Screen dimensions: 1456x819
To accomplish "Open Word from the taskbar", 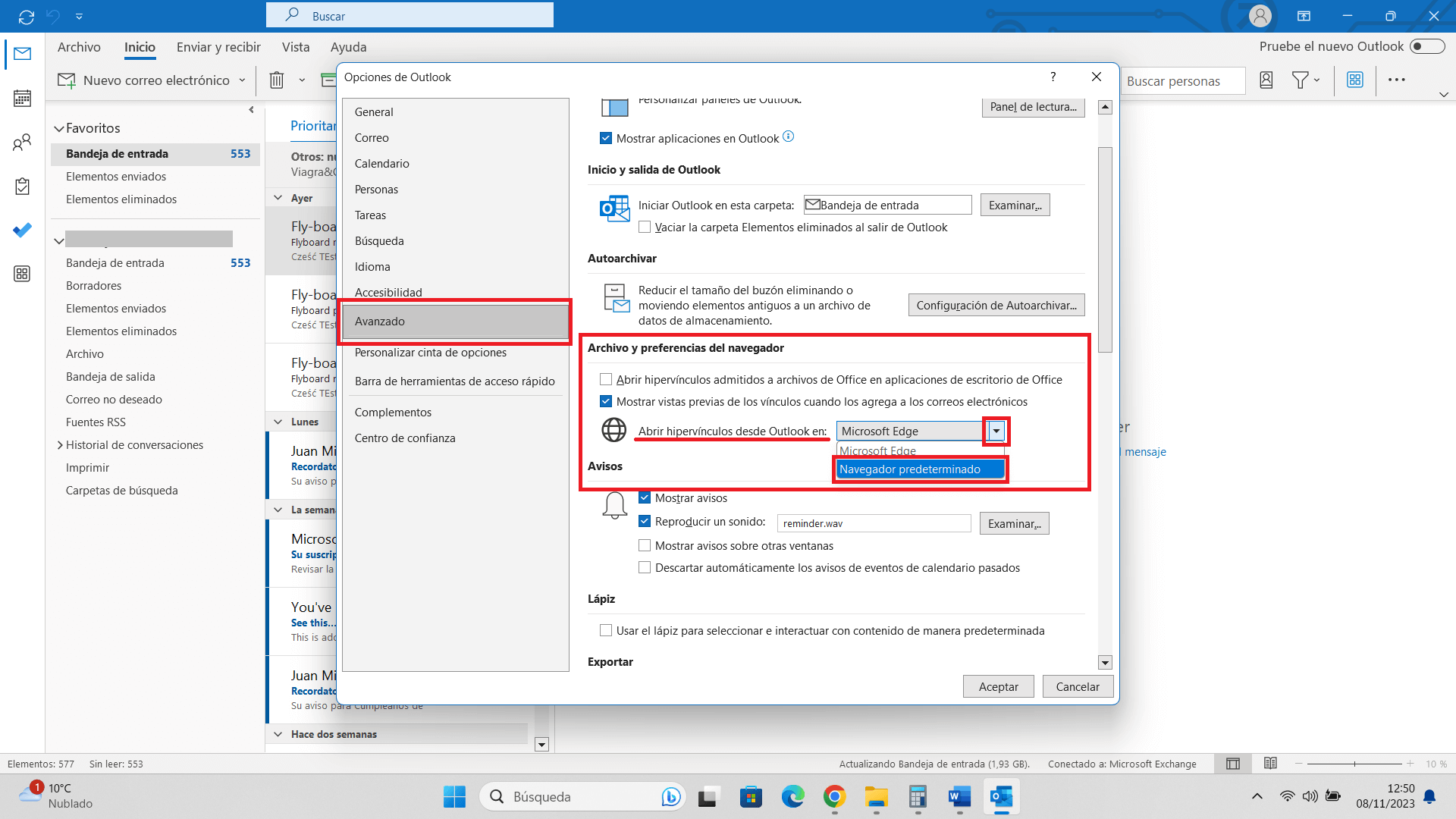I will pos(959,796).
